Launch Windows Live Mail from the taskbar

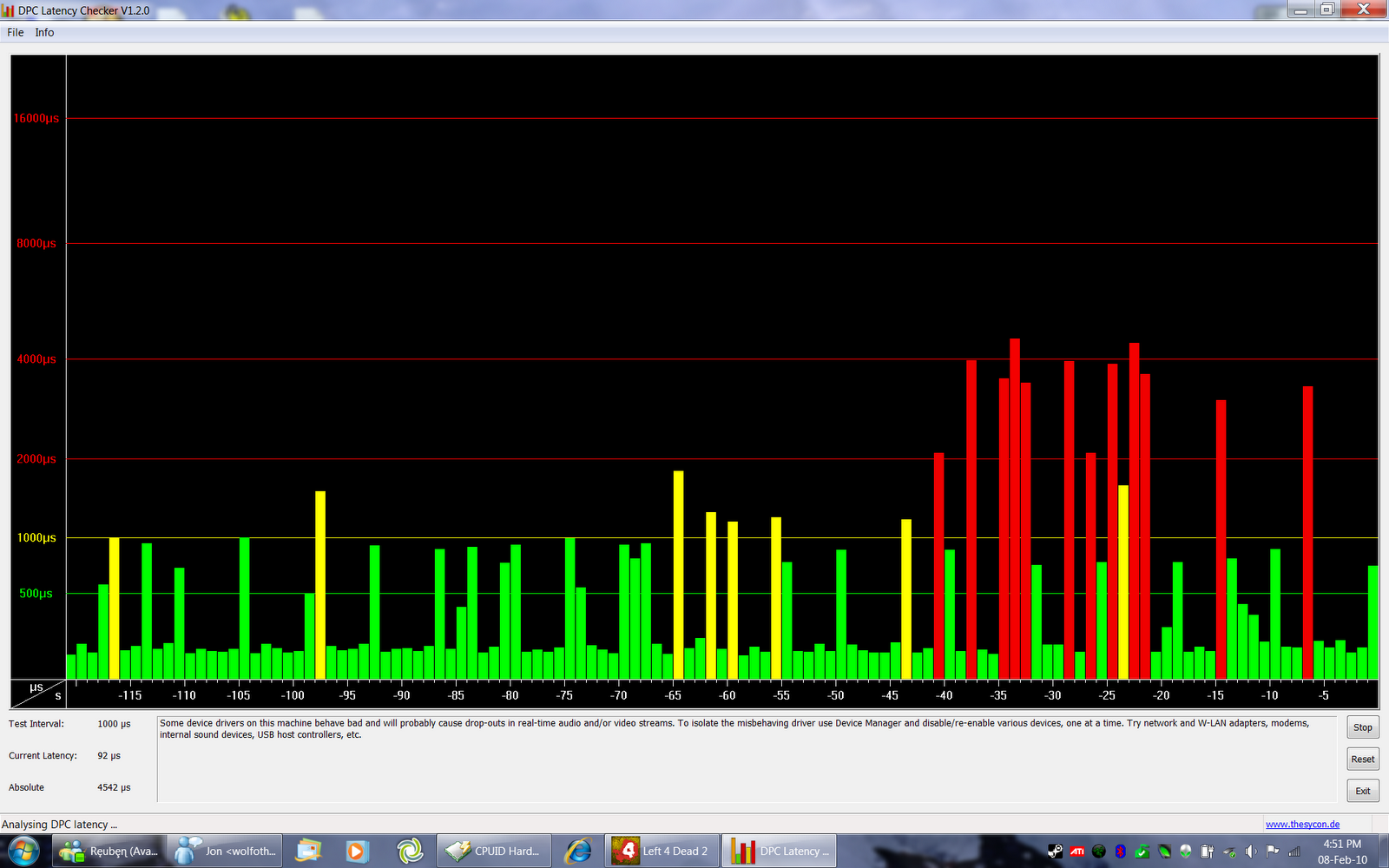point(308,852)
